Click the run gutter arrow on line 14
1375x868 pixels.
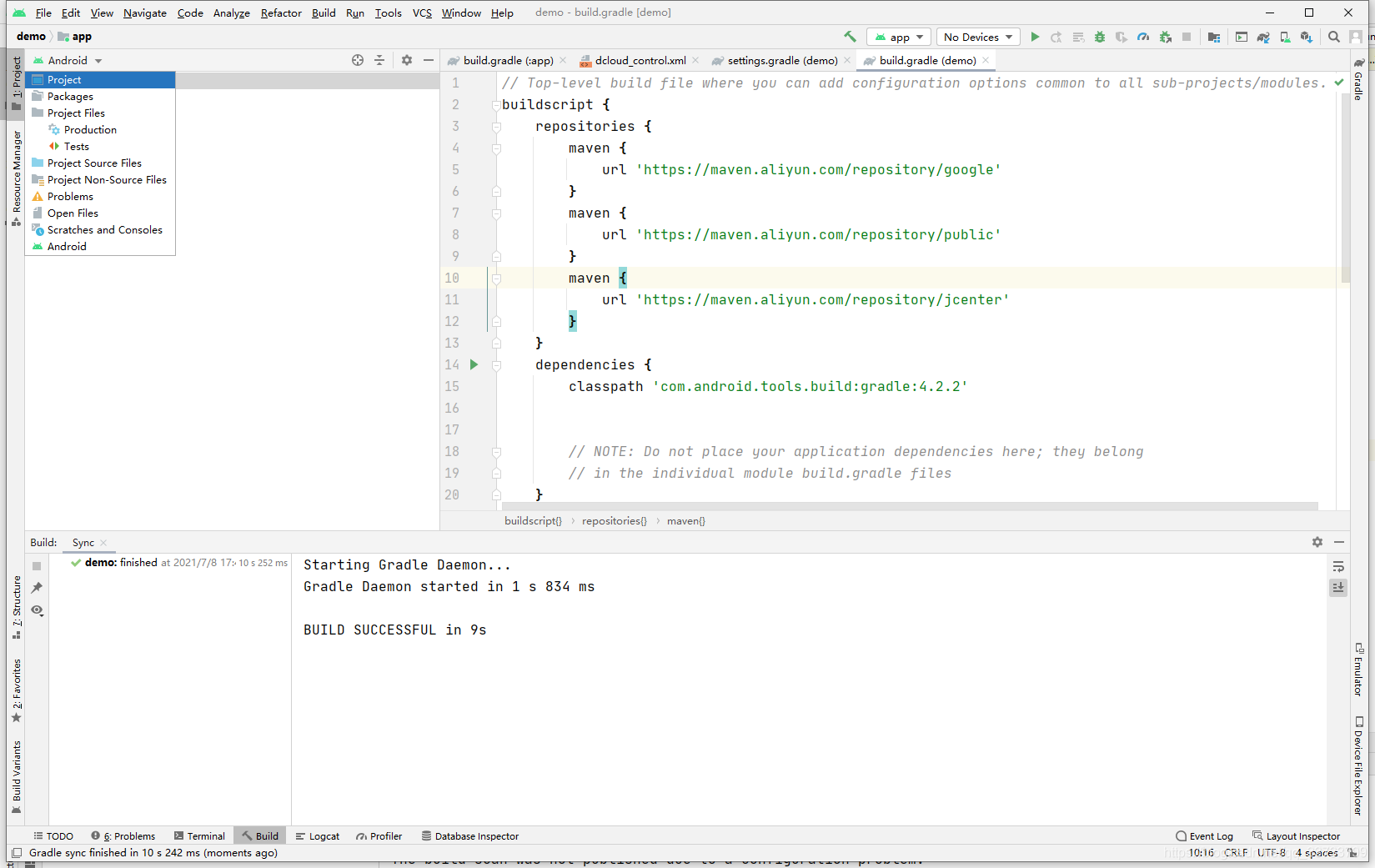click(474, 364)
